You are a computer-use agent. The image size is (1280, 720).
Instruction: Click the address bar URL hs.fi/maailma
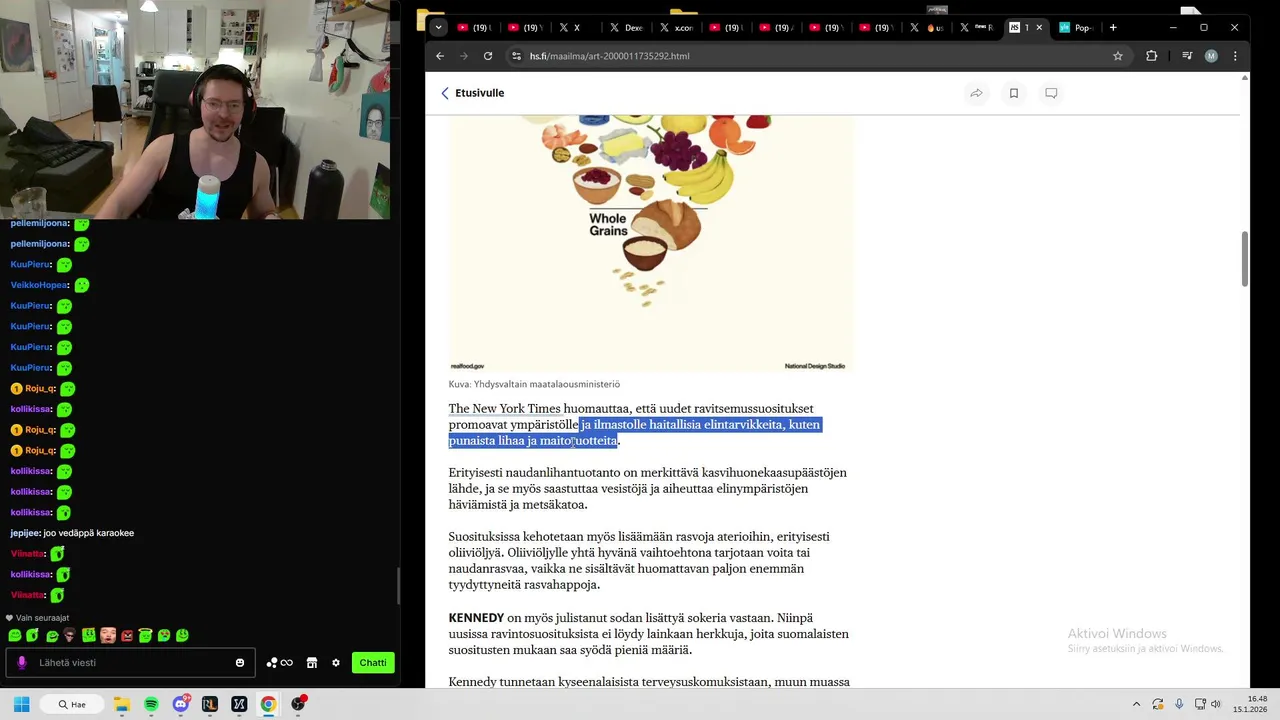pos(610,56)
